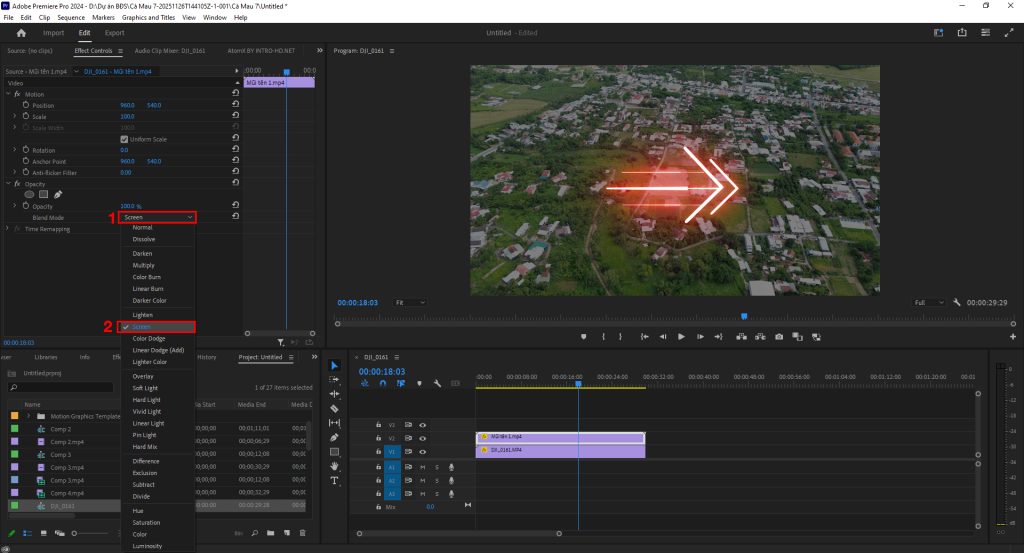Open Program Monitor wrench settings
The height and width of the screenshot is (553, 1024).
point(957,302)
